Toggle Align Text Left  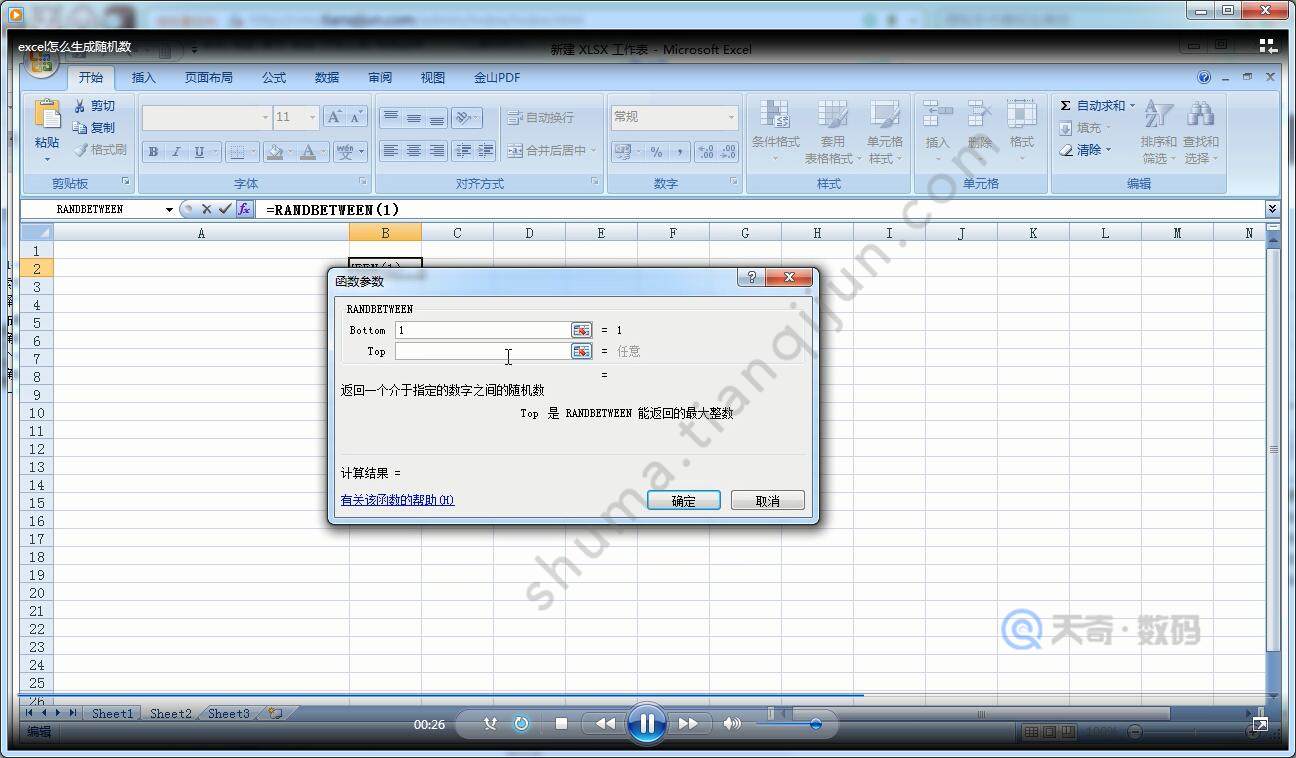[x=390, y=151]
